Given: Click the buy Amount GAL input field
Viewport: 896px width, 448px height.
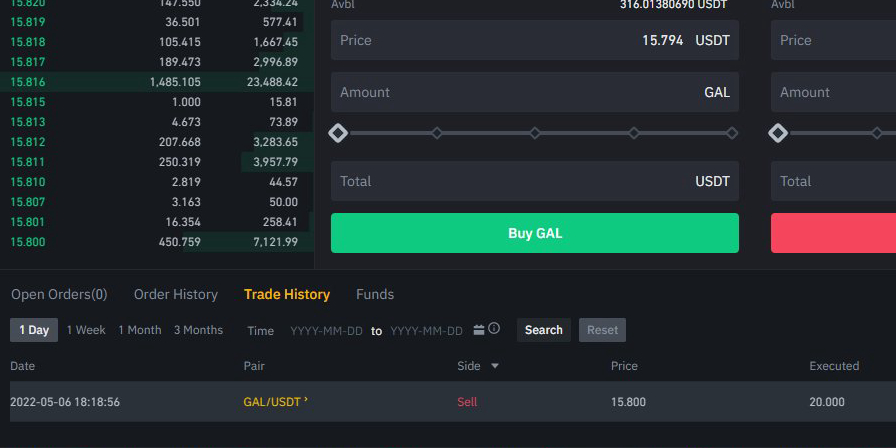Looking at the screenshot, I should 535,92.
